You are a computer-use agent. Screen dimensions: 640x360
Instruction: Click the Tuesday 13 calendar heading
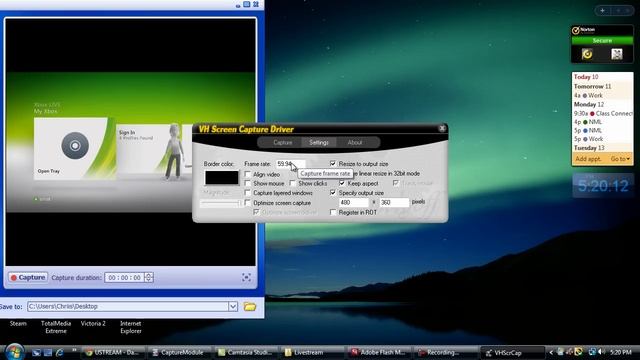coord(589,148)
